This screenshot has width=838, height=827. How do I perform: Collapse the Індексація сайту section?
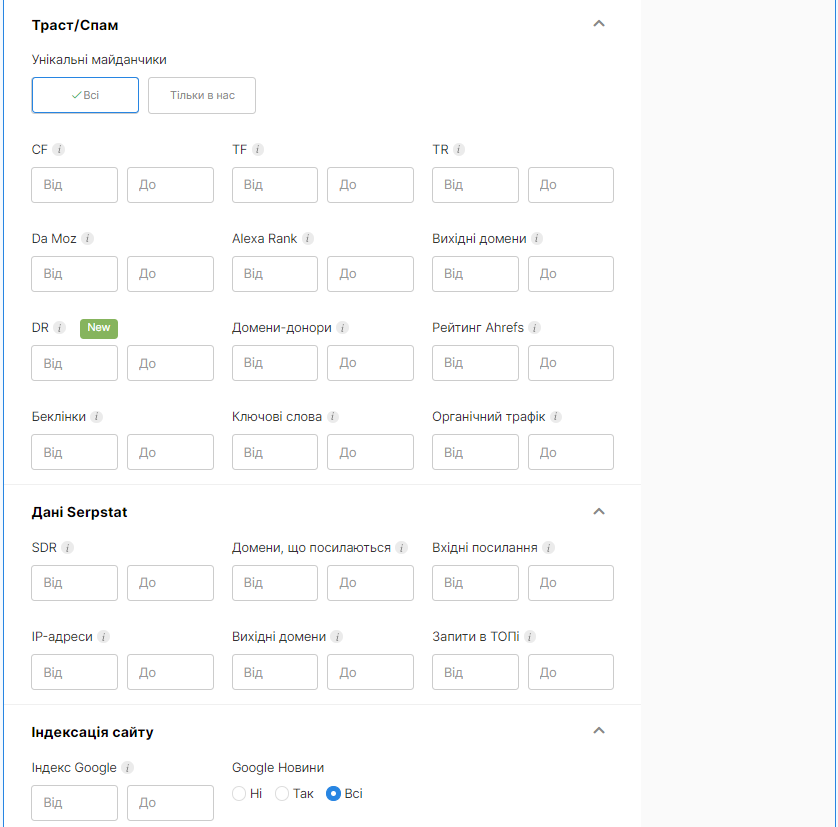point(599,731)
